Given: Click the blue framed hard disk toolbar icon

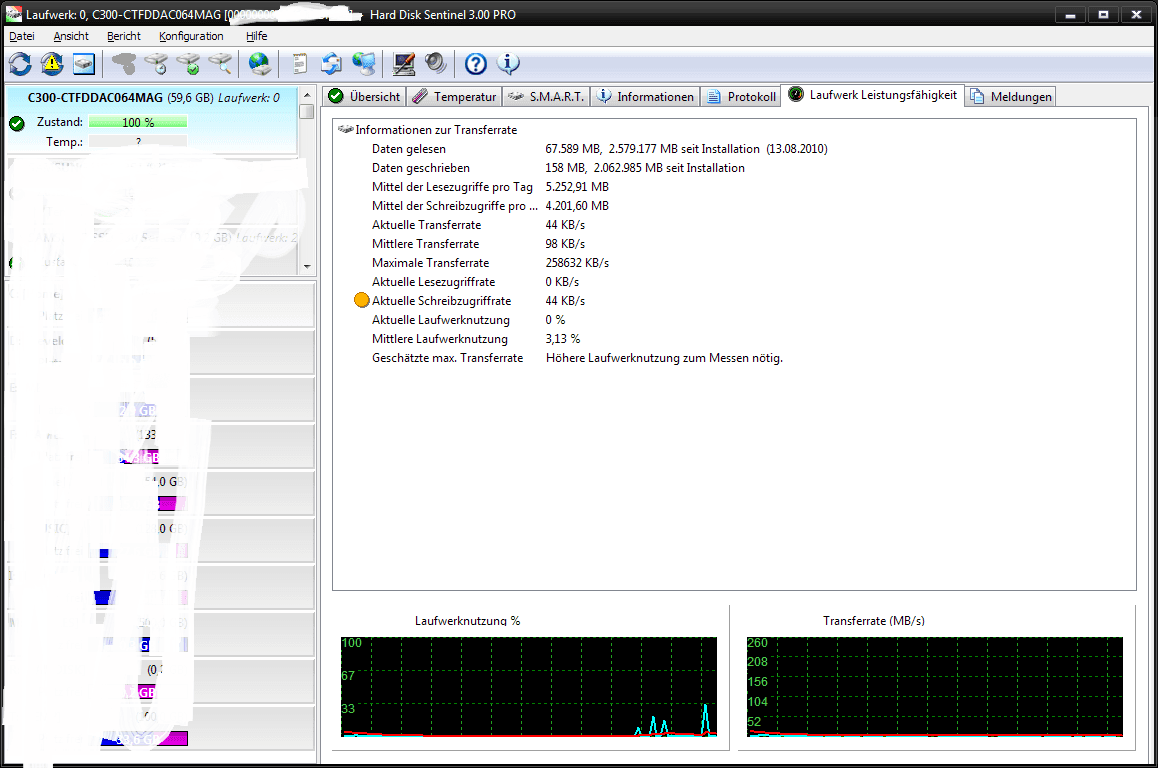Looking at the screenshot, I should (x=83, y=64).
